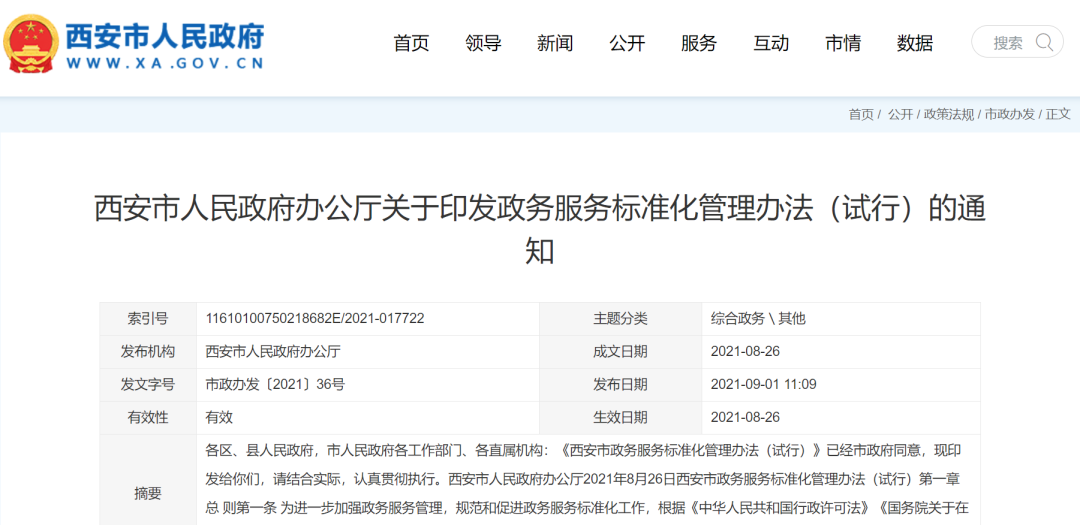Click the 综合政务 \ 其他 value
Image resolution: width=1080 pixels, height=525 pixels.
click(x=758, y=319)
